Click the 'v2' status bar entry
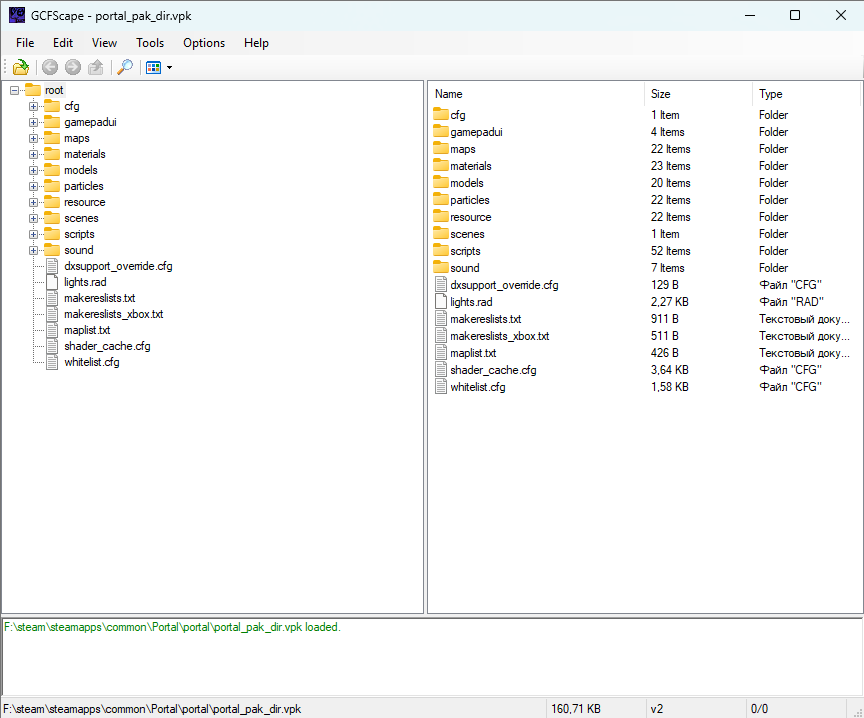Viewport: 864px width, 718px height. 657,709
